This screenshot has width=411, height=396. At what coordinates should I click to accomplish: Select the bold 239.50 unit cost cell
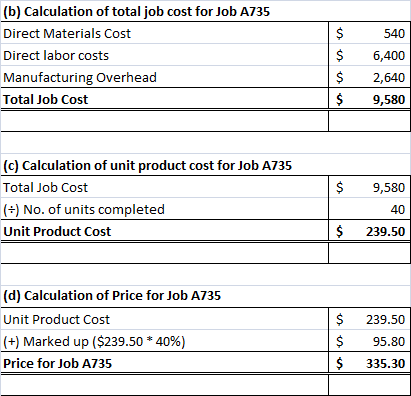point(369,231)
